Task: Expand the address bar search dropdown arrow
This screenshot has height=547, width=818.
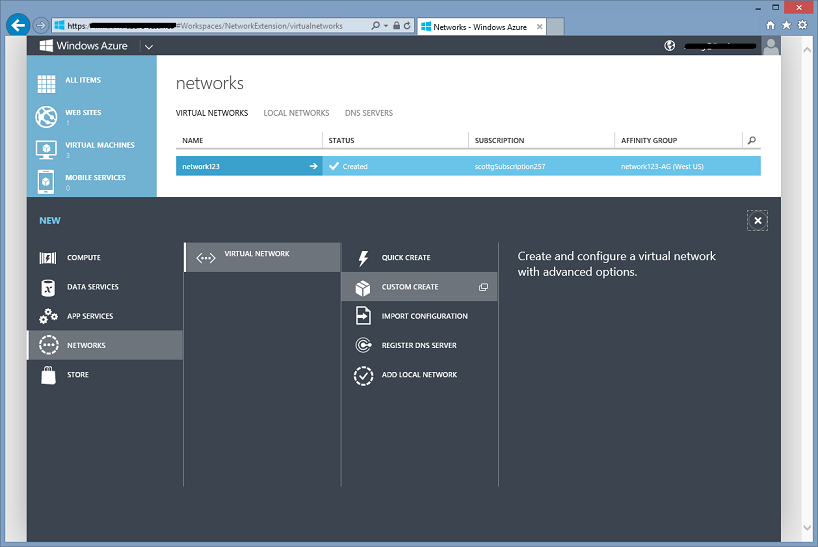Action: [x=386, y=26]
